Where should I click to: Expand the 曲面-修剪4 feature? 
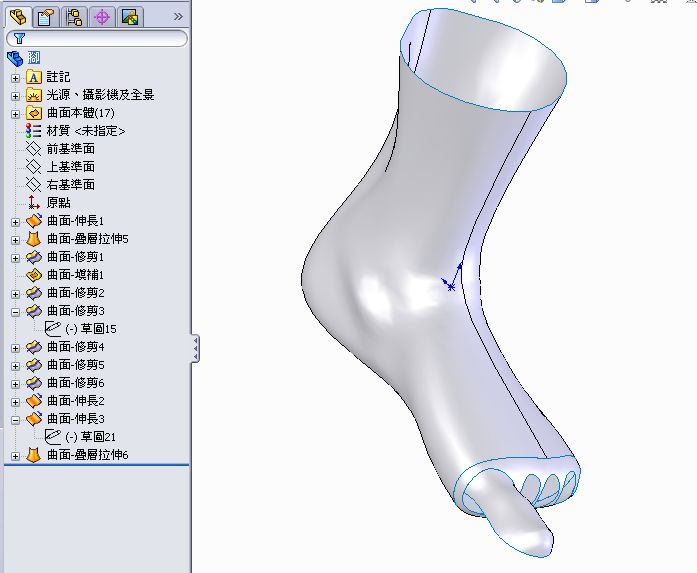[x=16, y=348]
